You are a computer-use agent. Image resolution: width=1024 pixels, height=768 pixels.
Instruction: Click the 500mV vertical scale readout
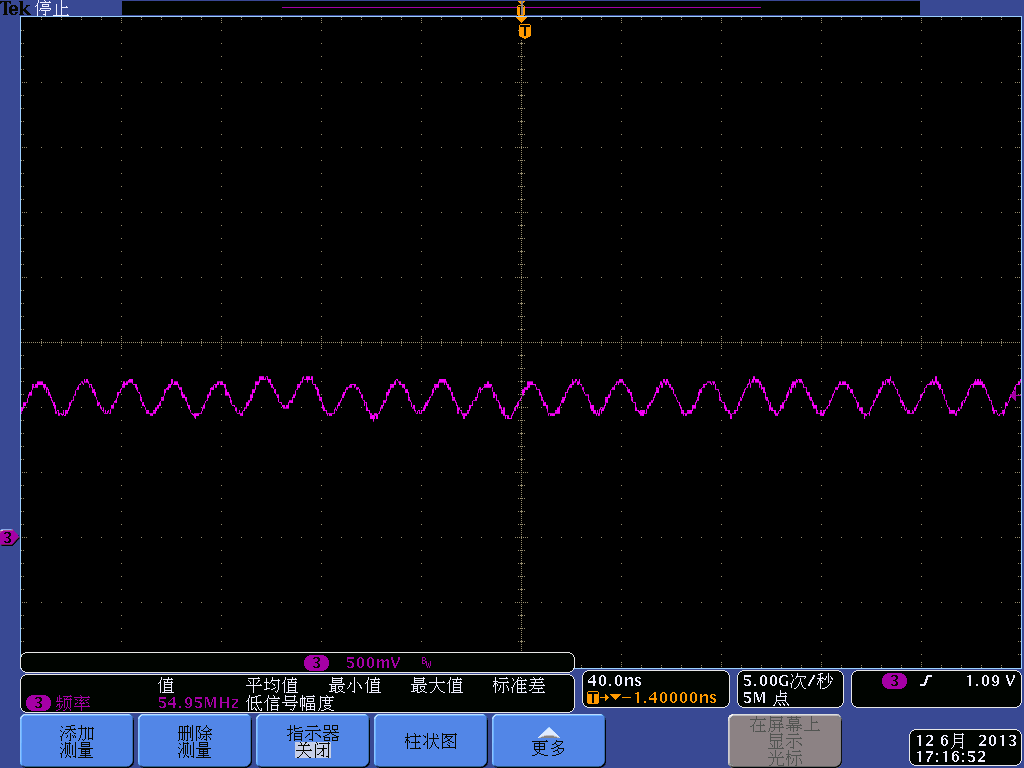click(373, 663)
